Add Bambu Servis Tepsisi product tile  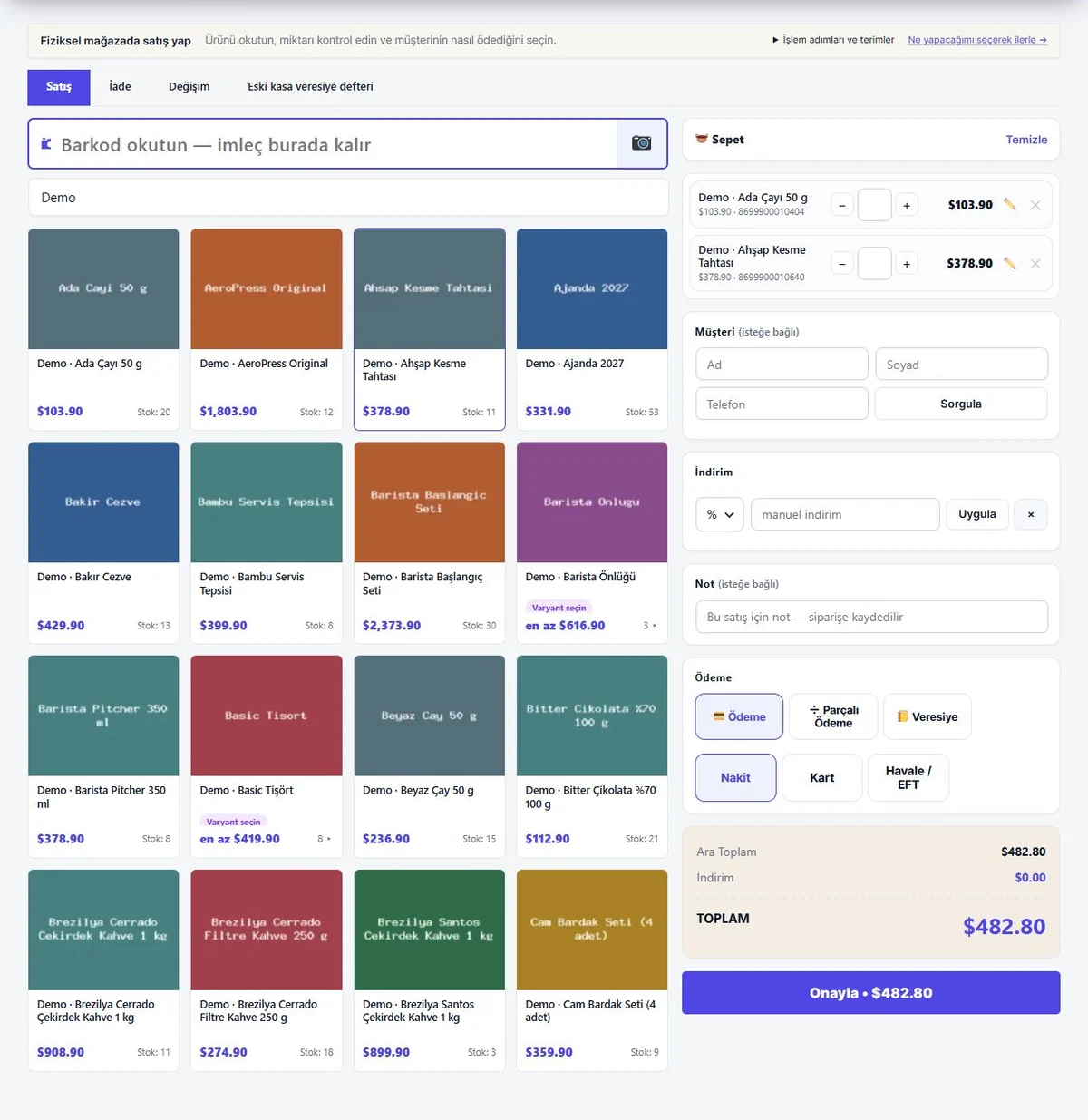click(267, 542)
